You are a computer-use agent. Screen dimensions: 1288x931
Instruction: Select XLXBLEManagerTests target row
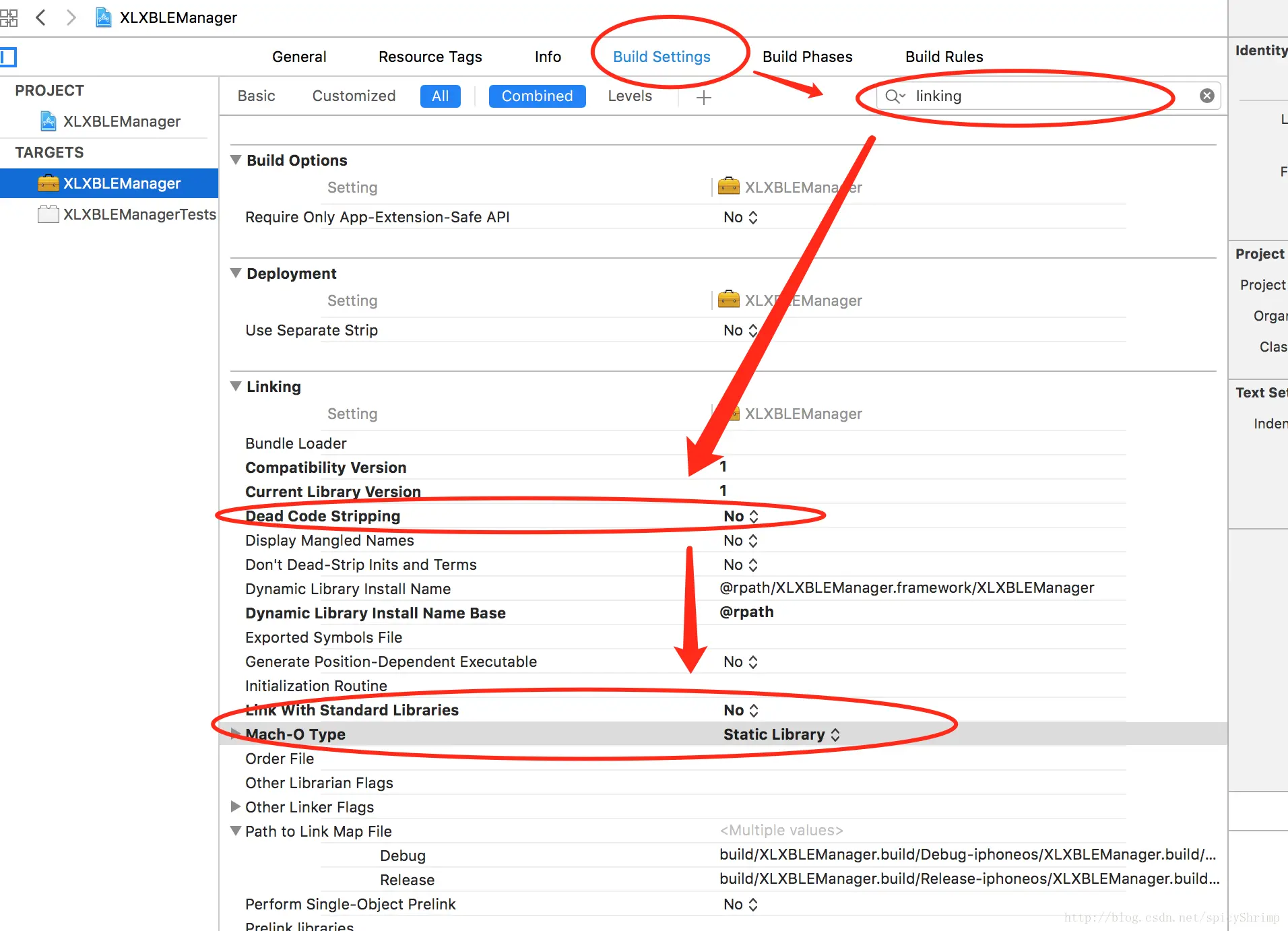click(109, 214)
